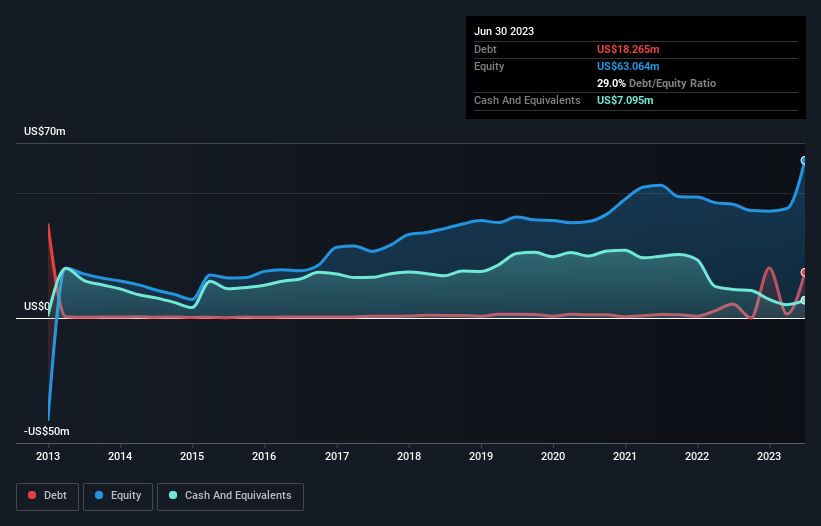Click the 2016 x-axis label

pyautogui.click(x=264, y=456)
